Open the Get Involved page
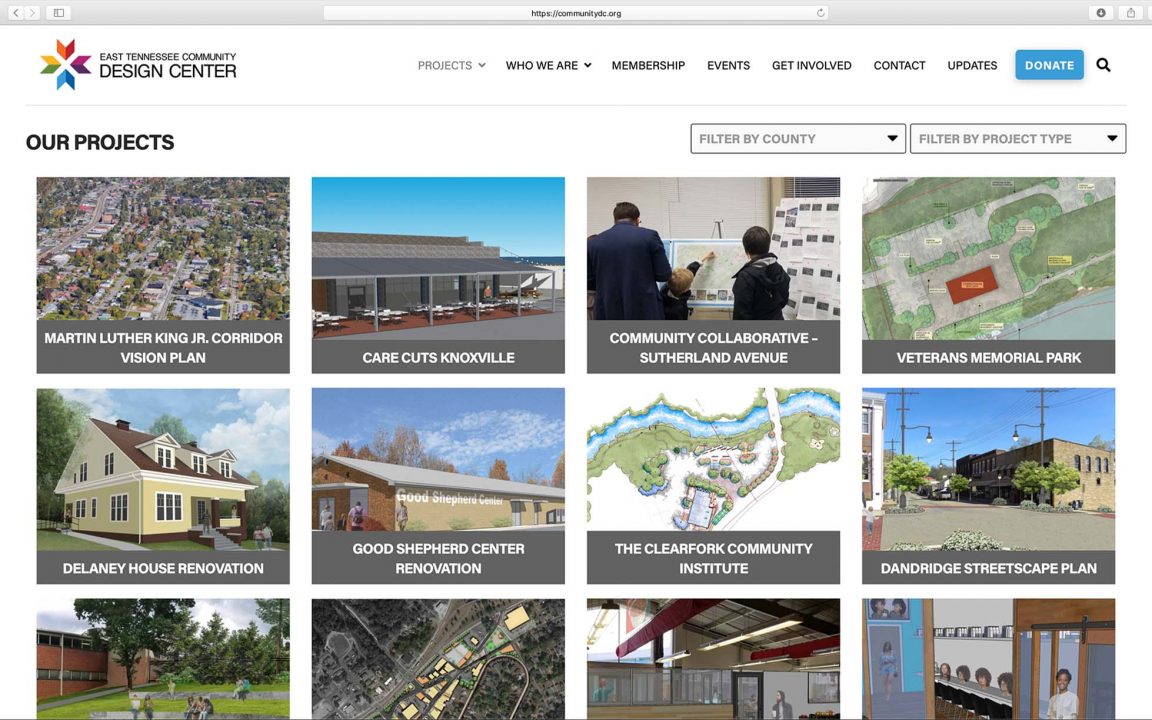 pyautogui.click(x=811, y=65)
